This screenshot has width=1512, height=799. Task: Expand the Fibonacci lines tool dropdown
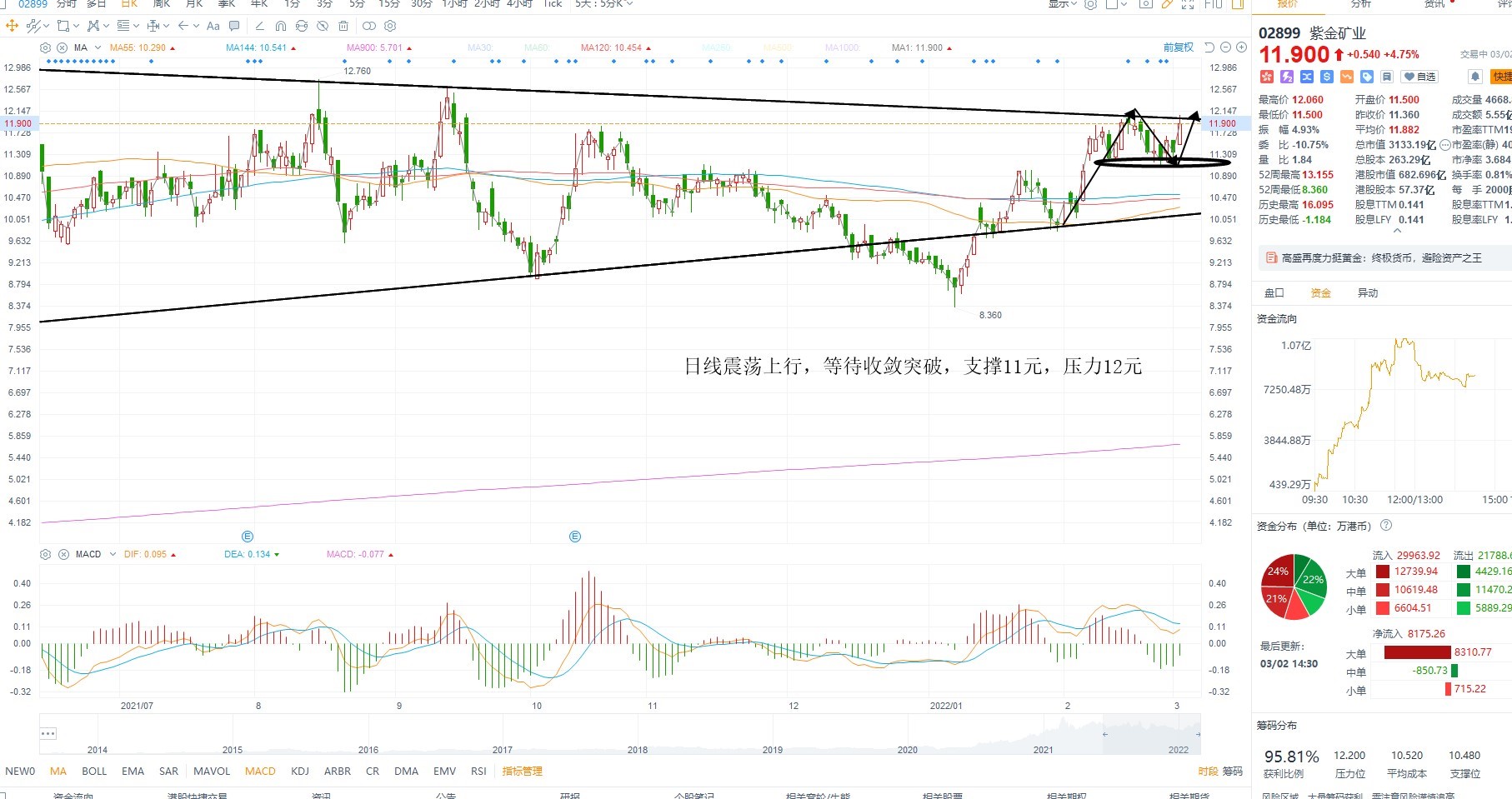tap(136, 26)
